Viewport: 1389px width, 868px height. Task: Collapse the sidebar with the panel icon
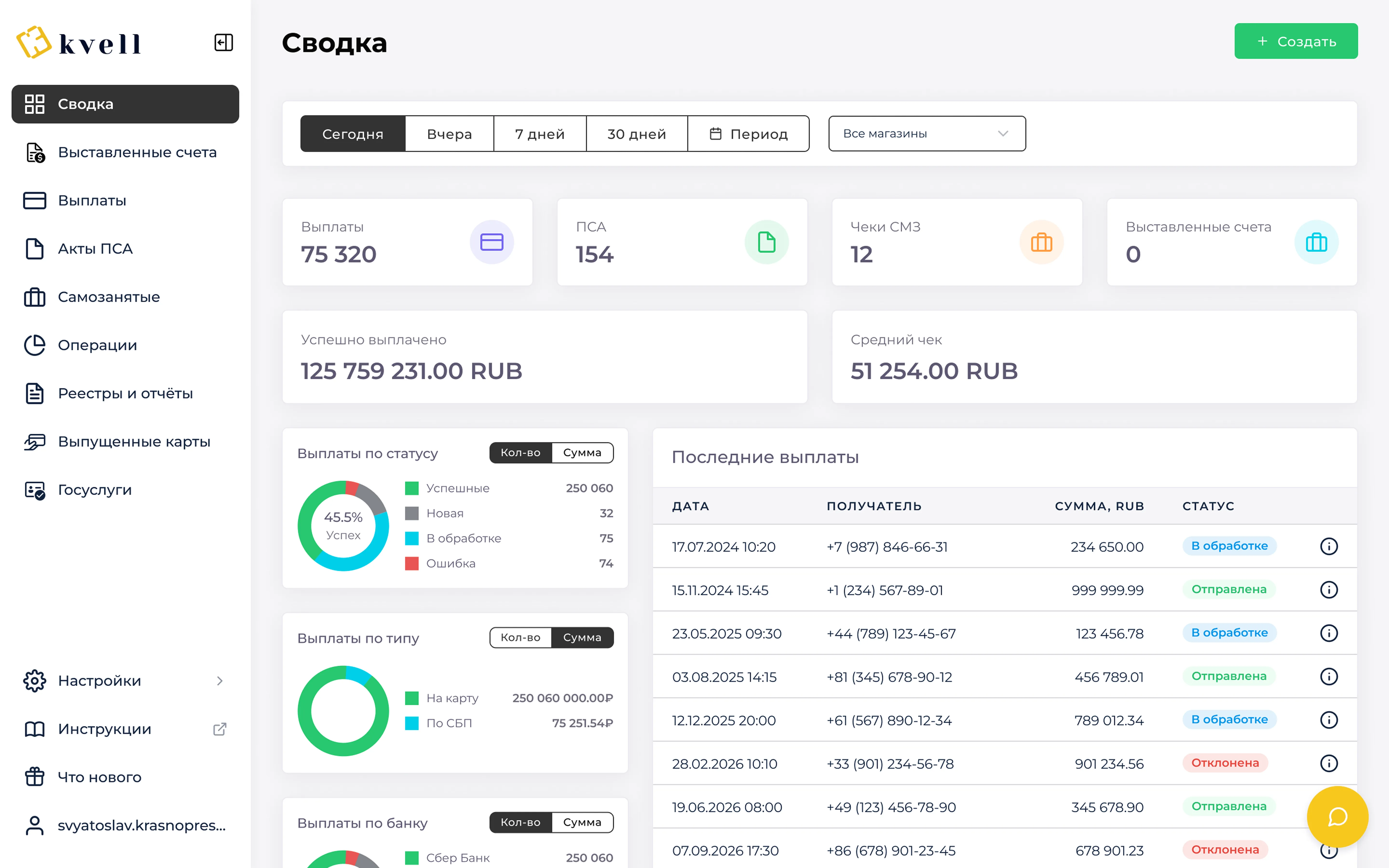223,42
